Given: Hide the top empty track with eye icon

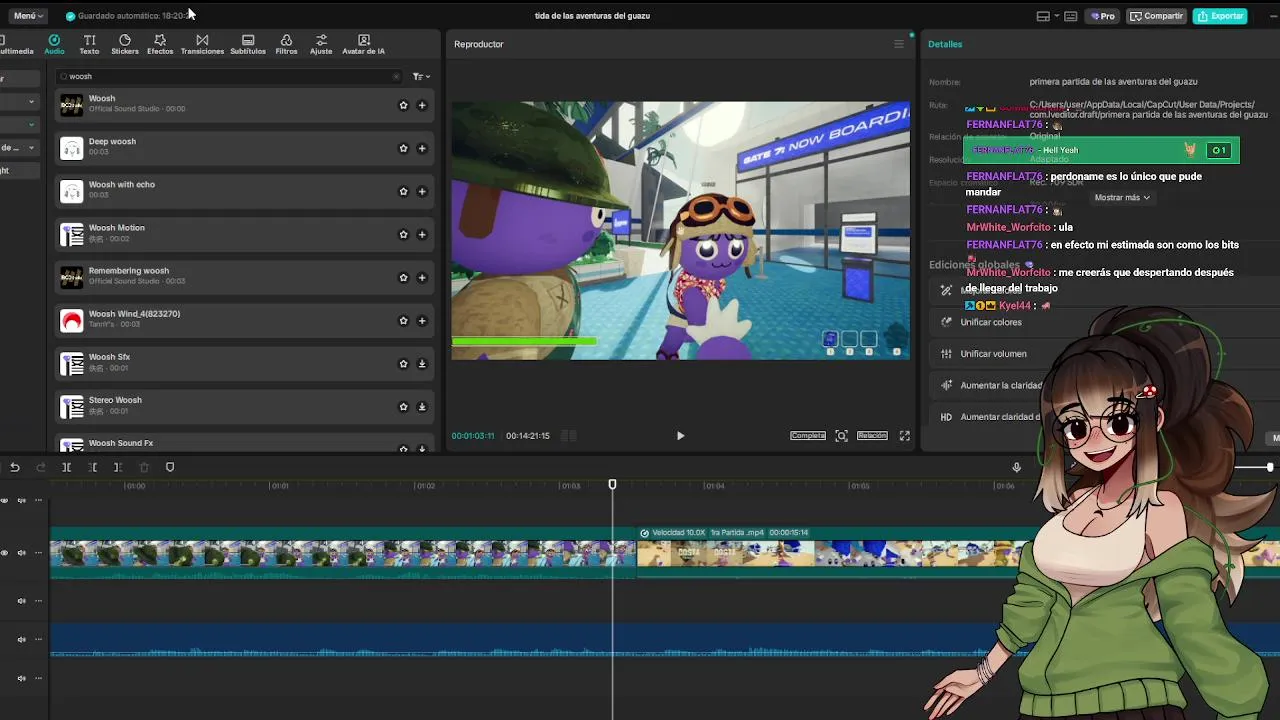Looking at the screenshot, I should [5, 500].
